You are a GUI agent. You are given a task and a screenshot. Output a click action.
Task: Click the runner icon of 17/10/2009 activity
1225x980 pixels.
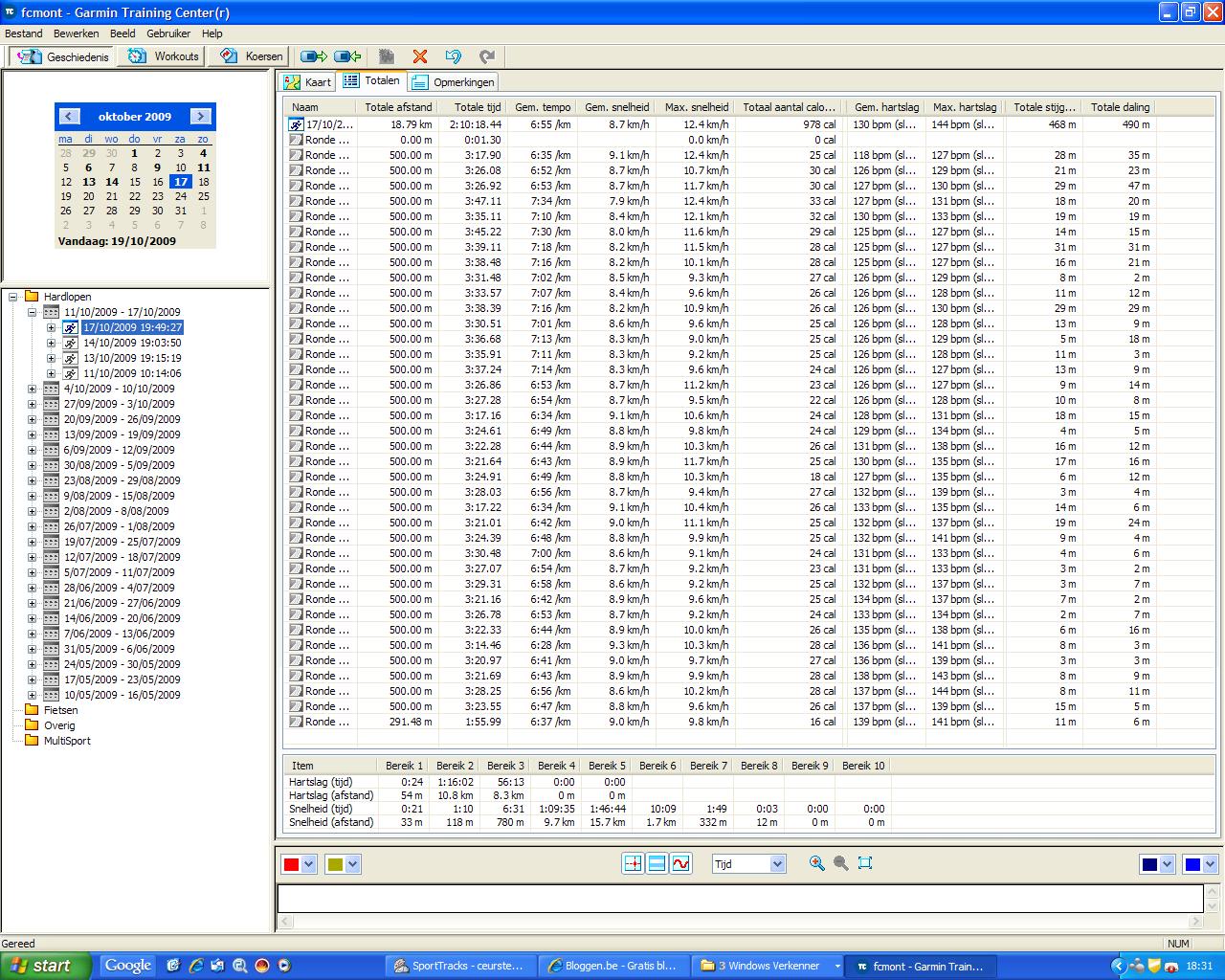[70, 327]
